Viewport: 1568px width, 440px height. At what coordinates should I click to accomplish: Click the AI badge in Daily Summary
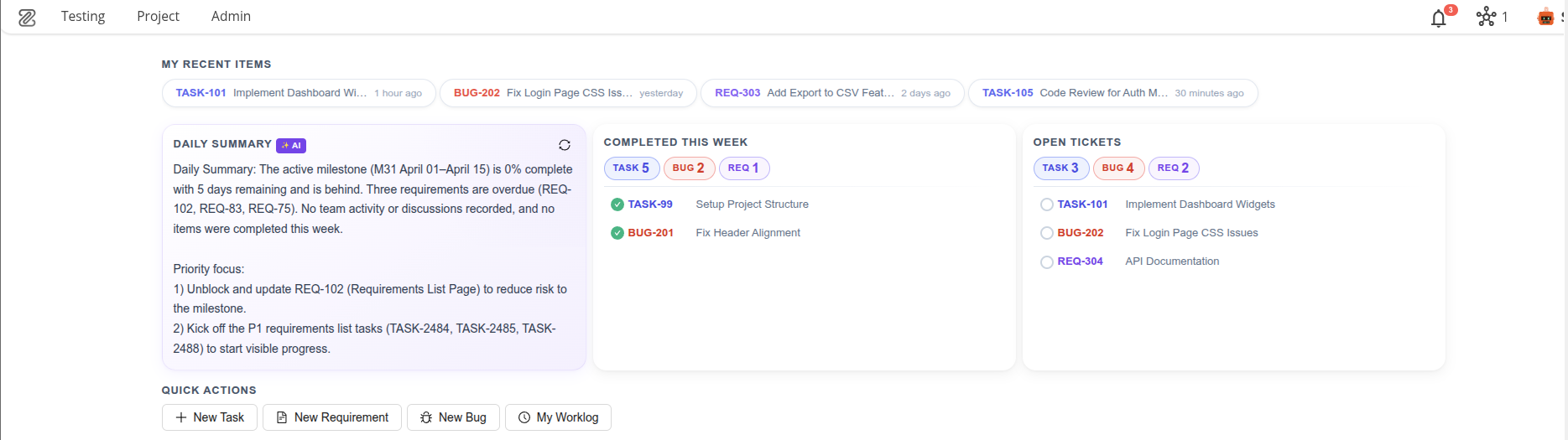click(291, 145)
